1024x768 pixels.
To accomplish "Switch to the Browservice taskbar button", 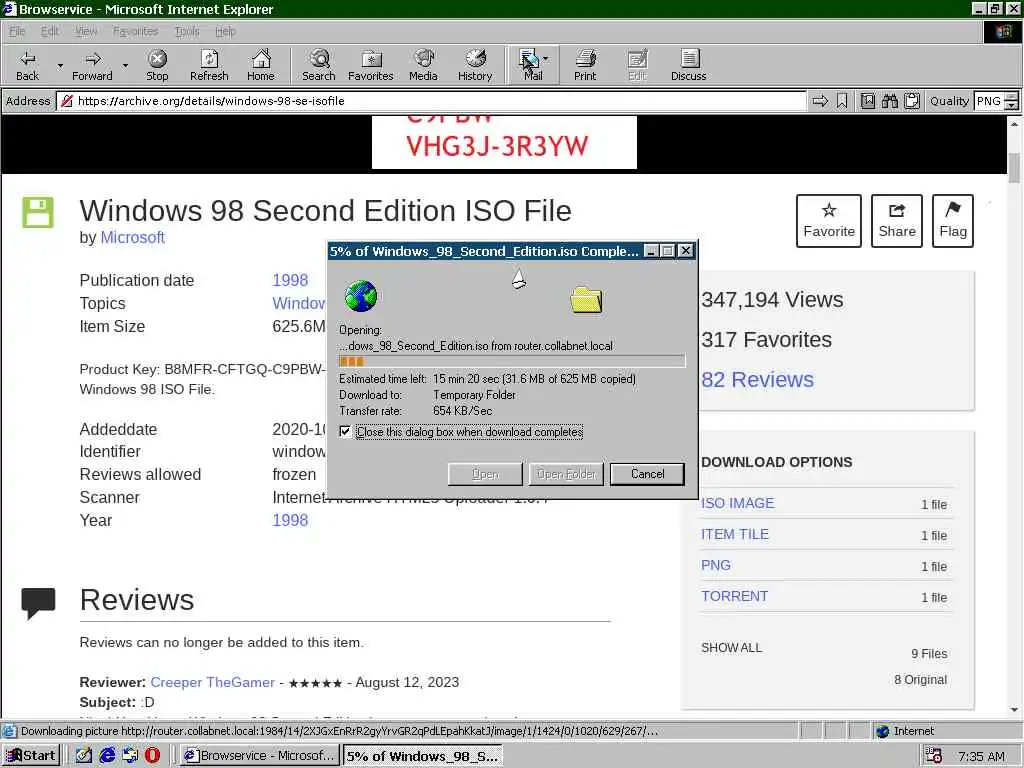I will coord(260,756).
